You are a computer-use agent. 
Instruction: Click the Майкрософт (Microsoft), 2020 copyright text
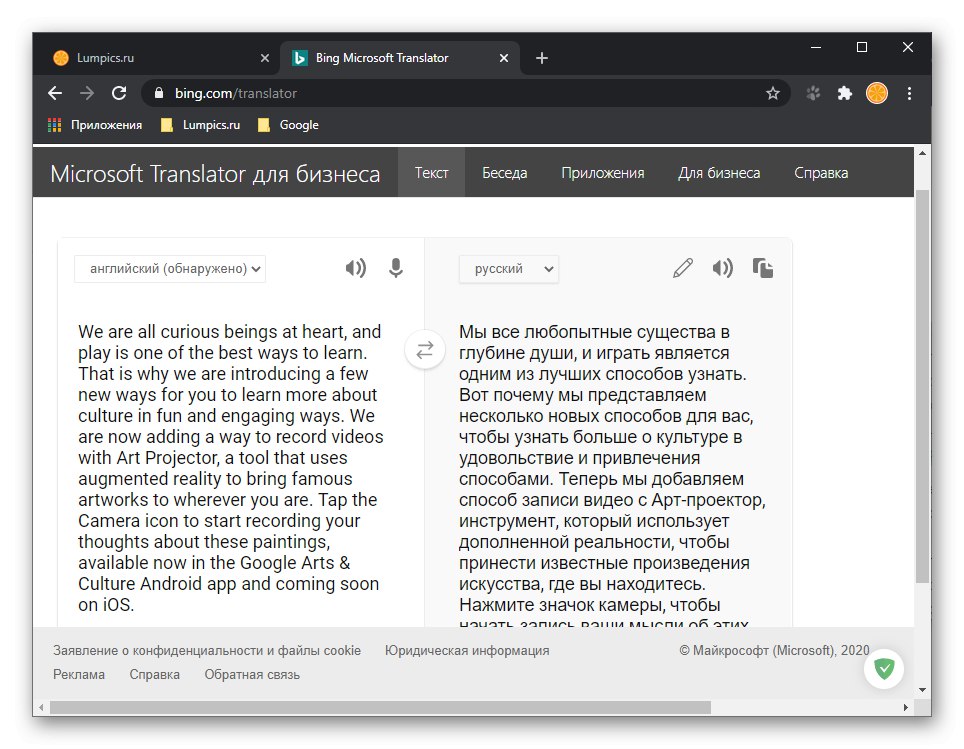click(x=775, y=651)
